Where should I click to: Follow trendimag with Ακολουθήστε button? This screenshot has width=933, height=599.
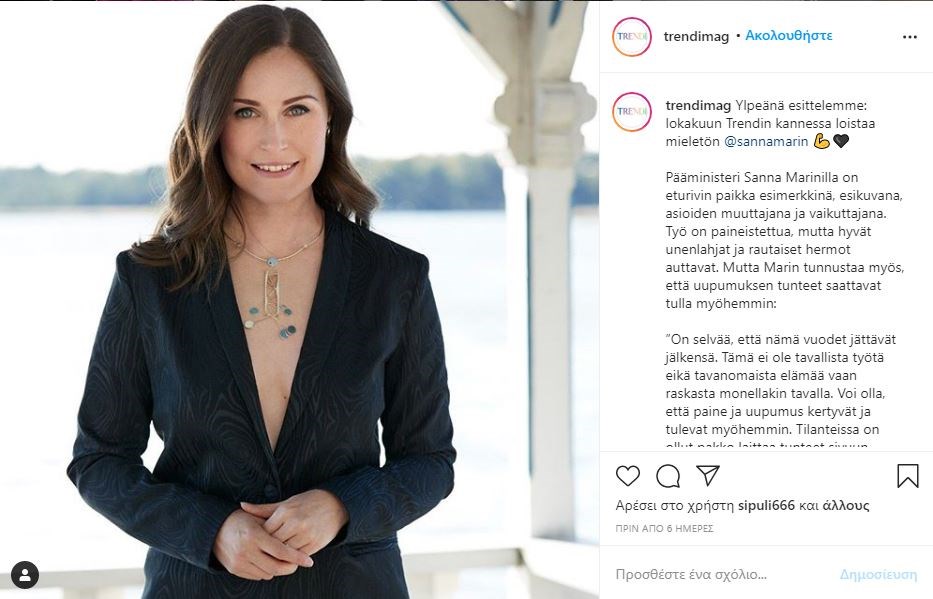pyautogui.click(x=788, y=35)
